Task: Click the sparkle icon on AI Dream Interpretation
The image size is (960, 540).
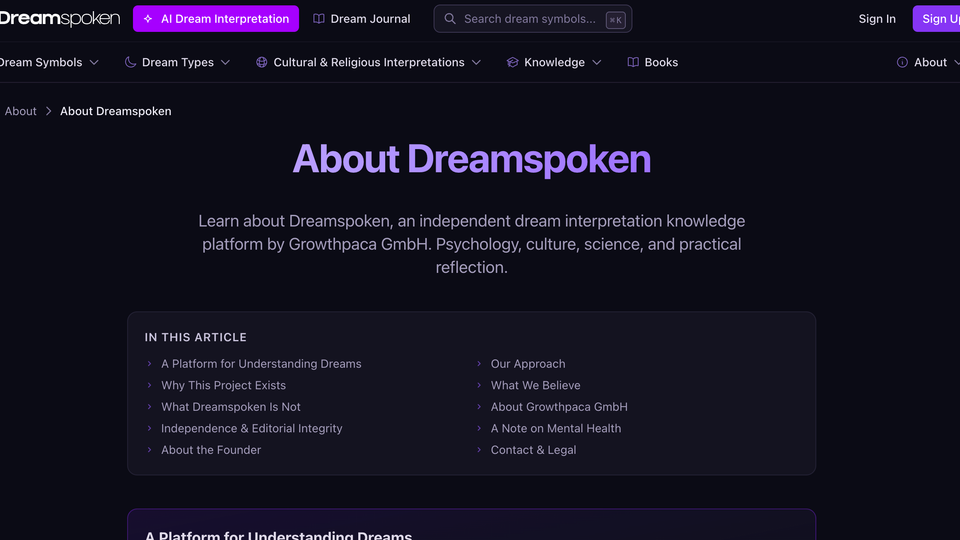Action: 148,19
